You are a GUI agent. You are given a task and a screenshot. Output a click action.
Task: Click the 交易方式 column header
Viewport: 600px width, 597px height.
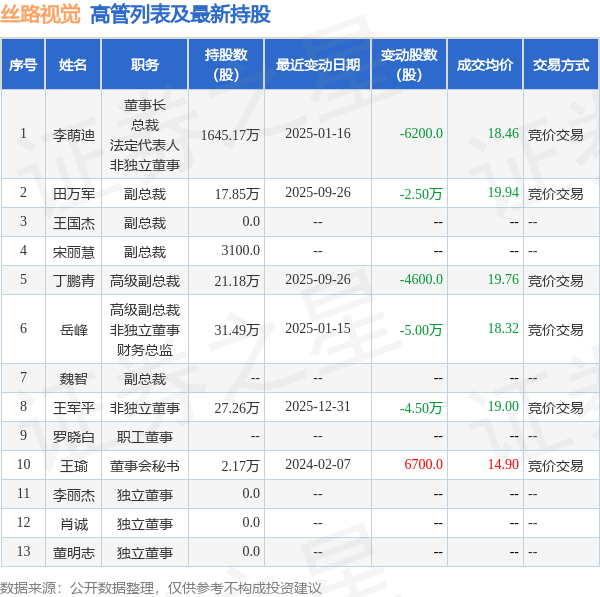click(x=561, y=65)
